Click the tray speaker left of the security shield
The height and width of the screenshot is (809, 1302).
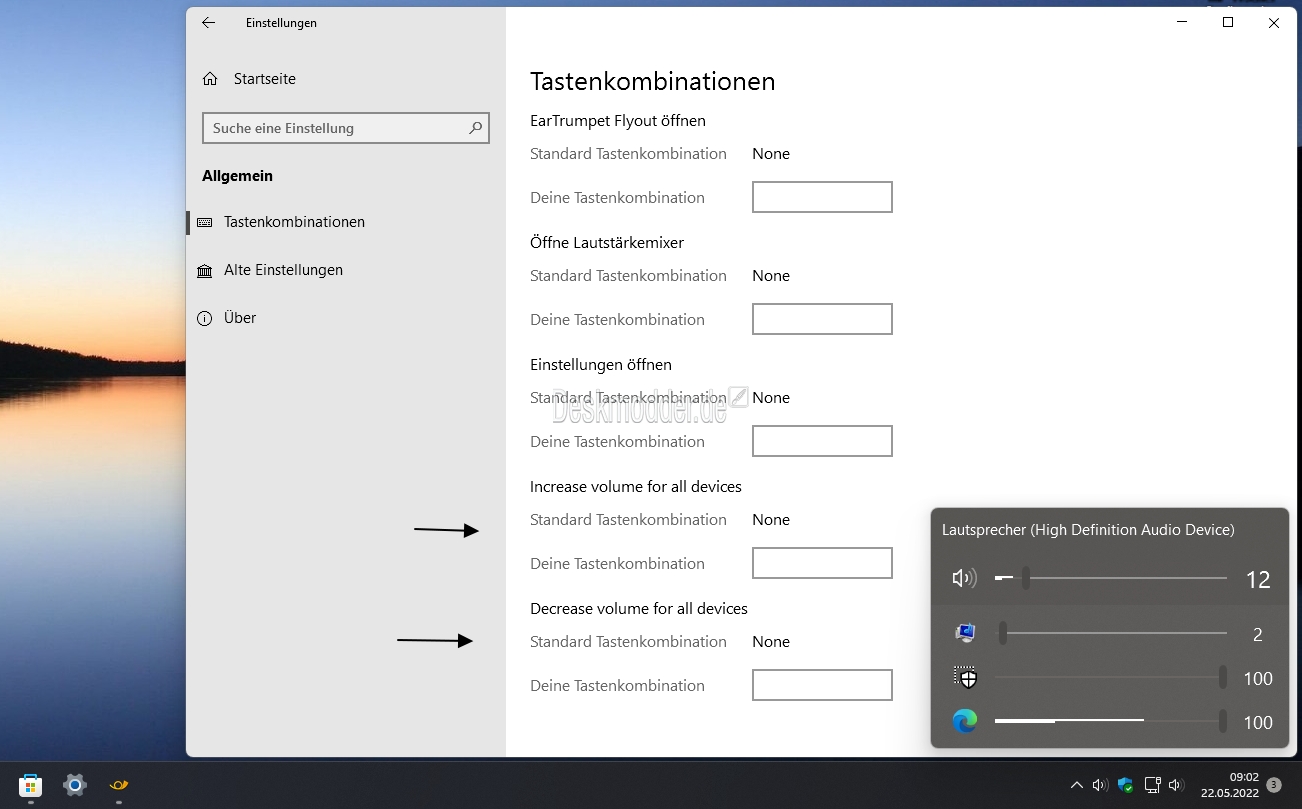(1100, 785)
